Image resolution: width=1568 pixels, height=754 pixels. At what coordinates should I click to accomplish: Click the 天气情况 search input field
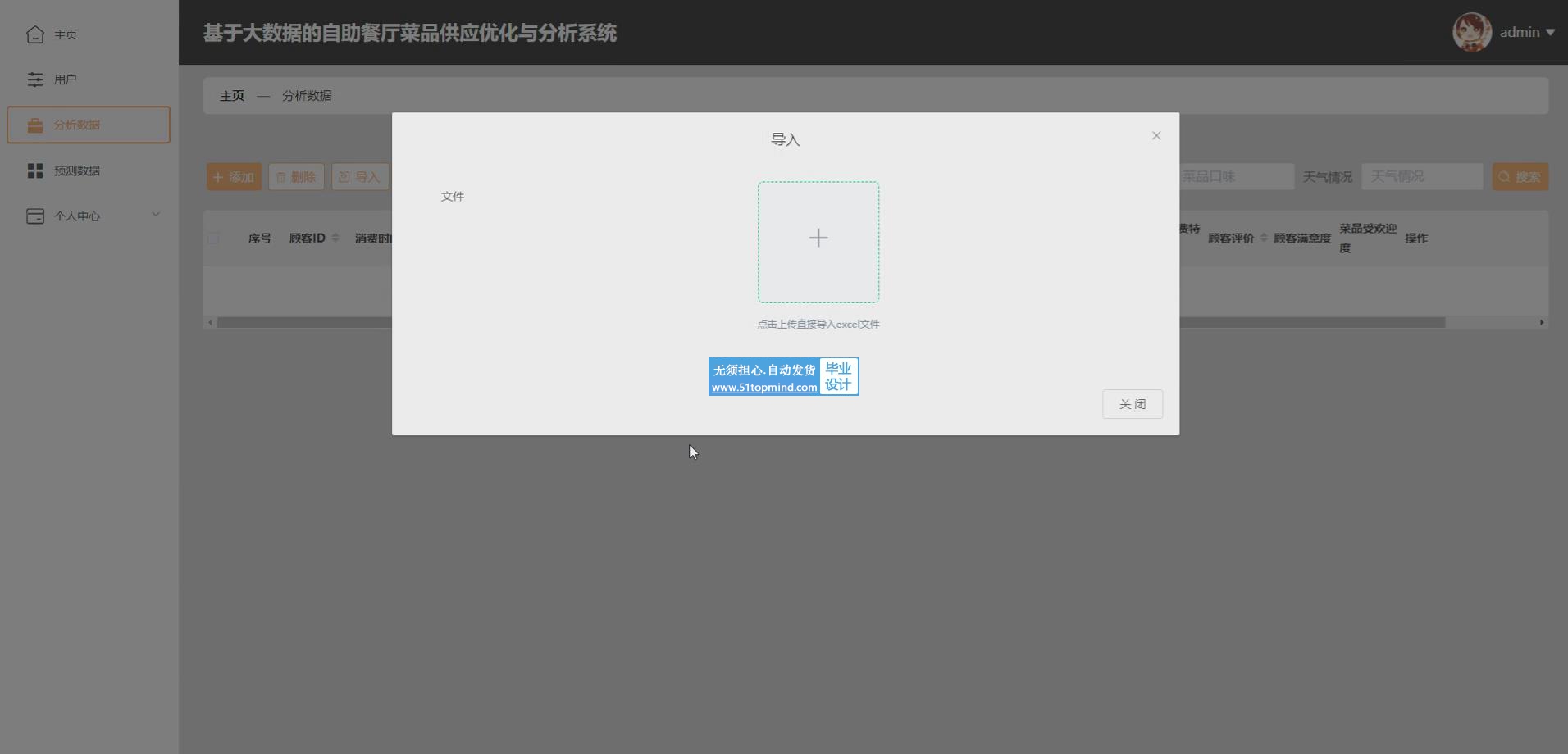[1421, 177]
